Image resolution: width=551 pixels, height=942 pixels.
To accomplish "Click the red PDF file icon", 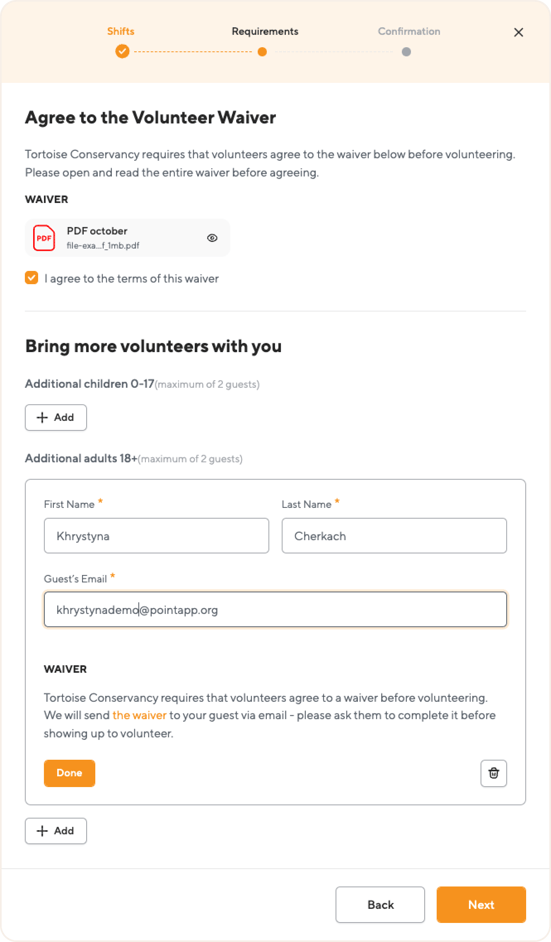I will 44,238.
